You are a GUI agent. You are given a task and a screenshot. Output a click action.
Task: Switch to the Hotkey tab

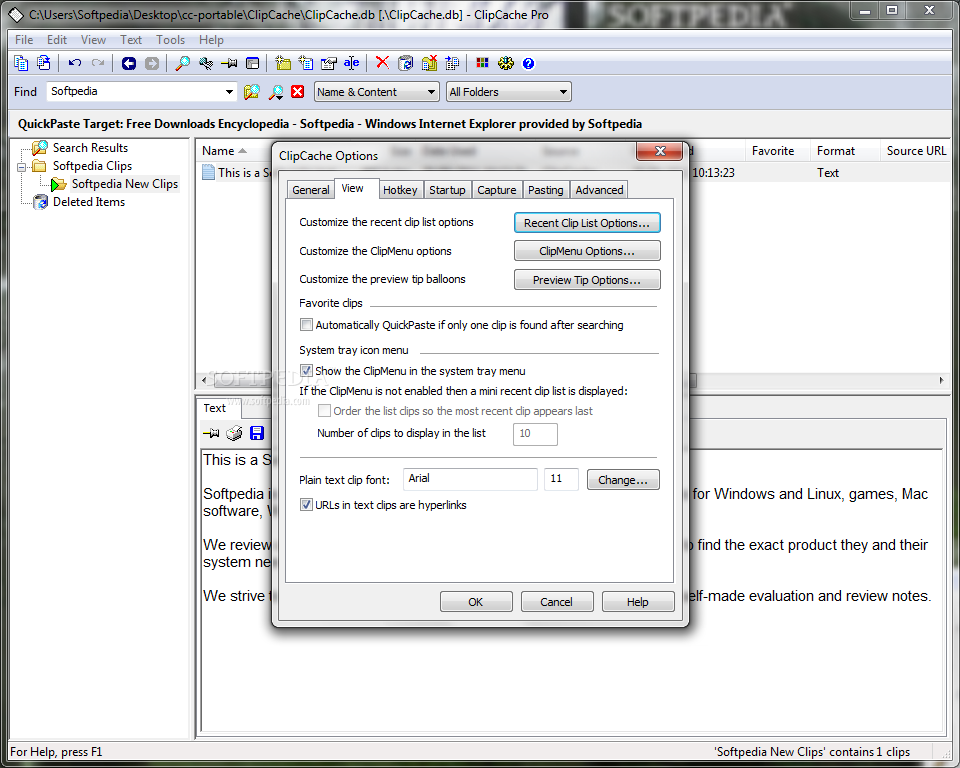tap(400, 190)
